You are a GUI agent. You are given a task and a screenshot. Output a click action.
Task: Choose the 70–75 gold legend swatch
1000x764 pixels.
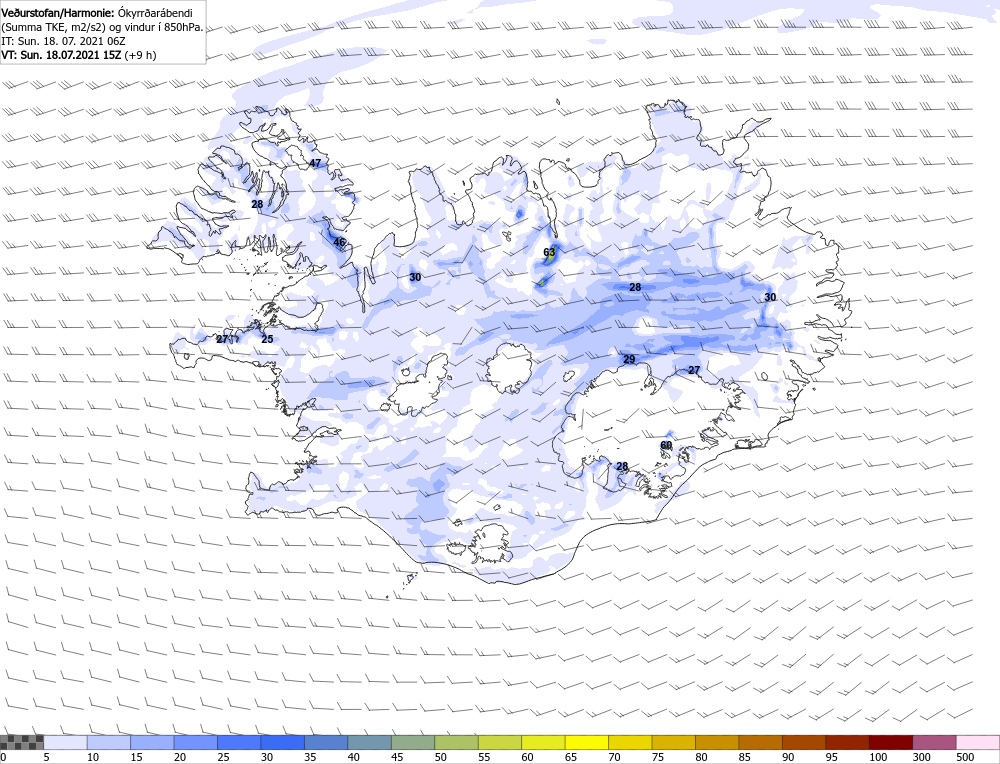(x=631, y=742)
